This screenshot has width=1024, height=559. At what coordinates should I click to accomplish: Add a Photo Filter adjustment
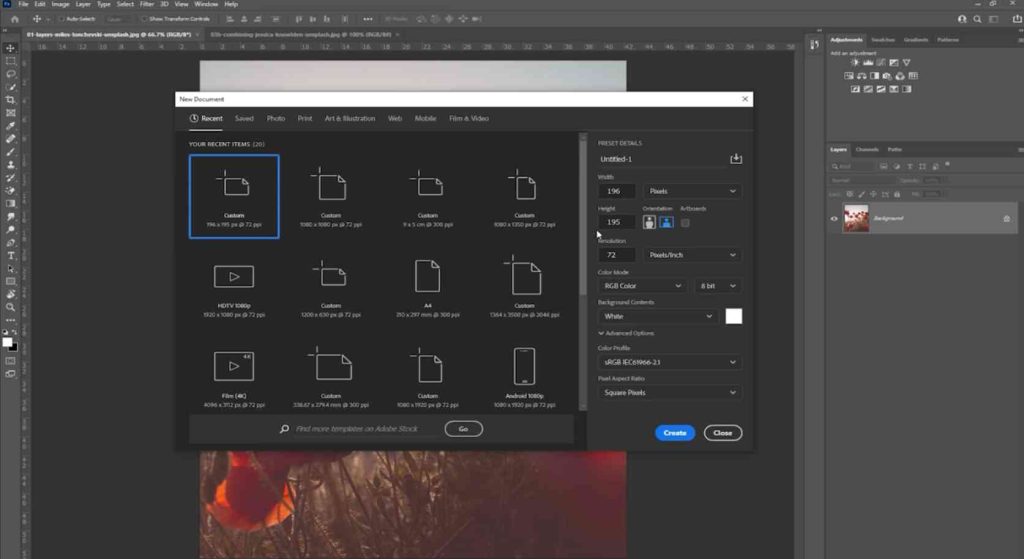pos(887,76)
